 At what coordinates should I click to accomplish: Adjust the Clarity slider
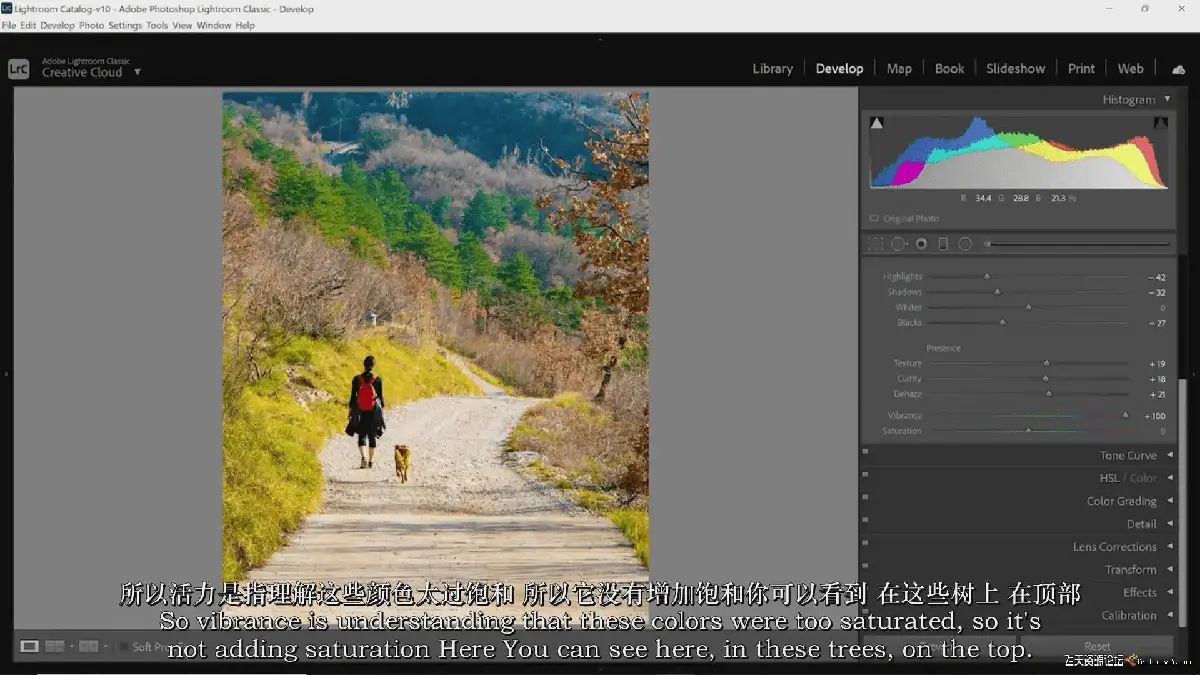coord(1028,379)
